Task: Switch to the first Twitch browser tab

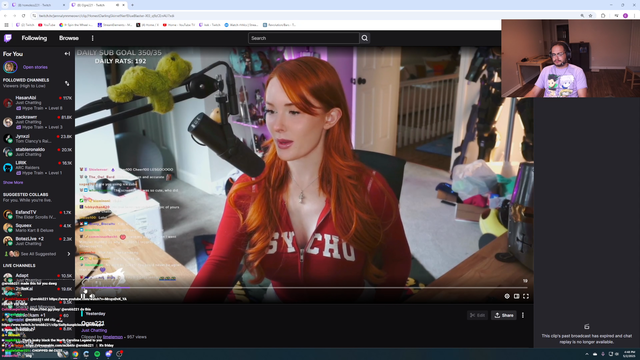Action: coord(38,5)
